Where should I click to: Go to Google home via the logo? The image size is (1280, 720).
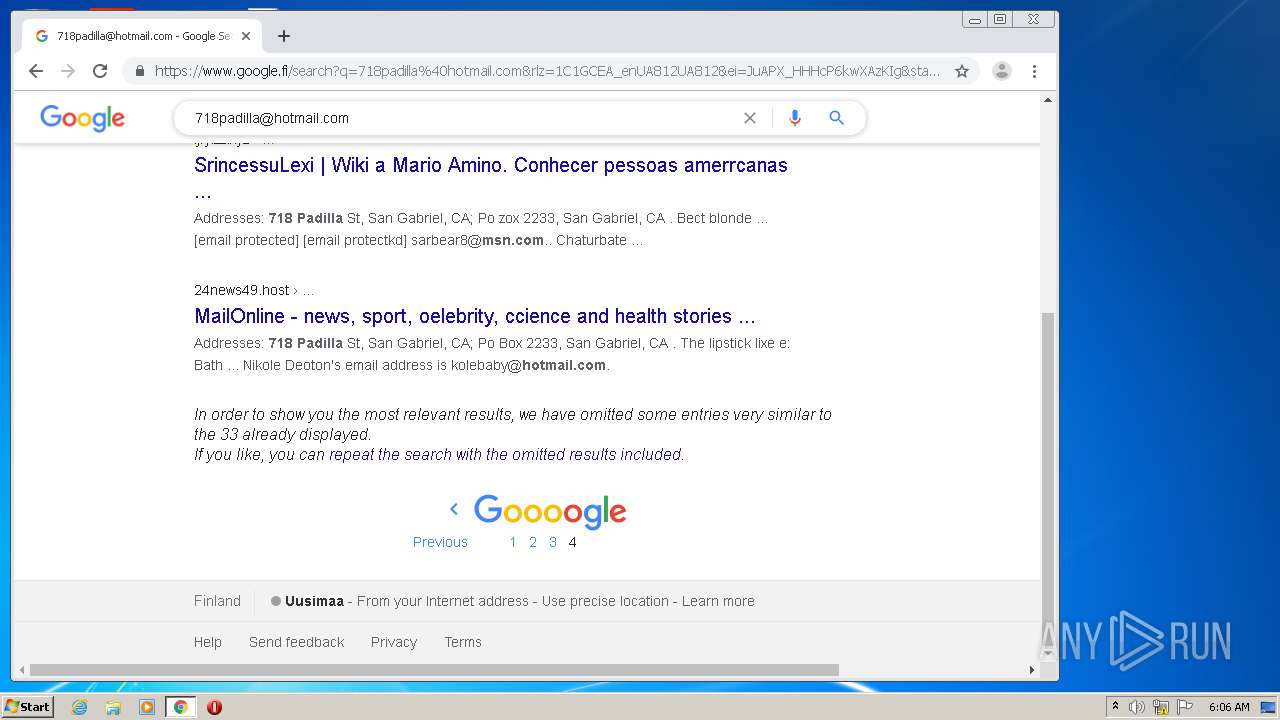pyautogui.click(x=82, y=118)
